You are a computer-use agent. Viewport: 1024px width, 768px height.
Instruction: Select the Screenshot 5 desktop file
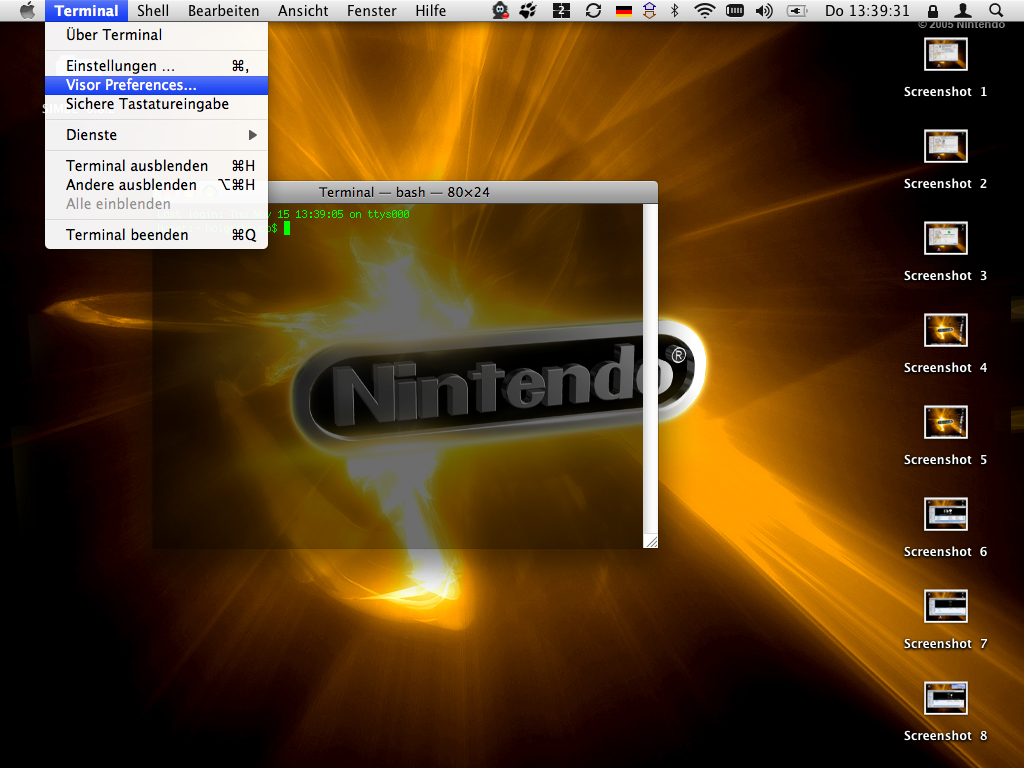945,436
